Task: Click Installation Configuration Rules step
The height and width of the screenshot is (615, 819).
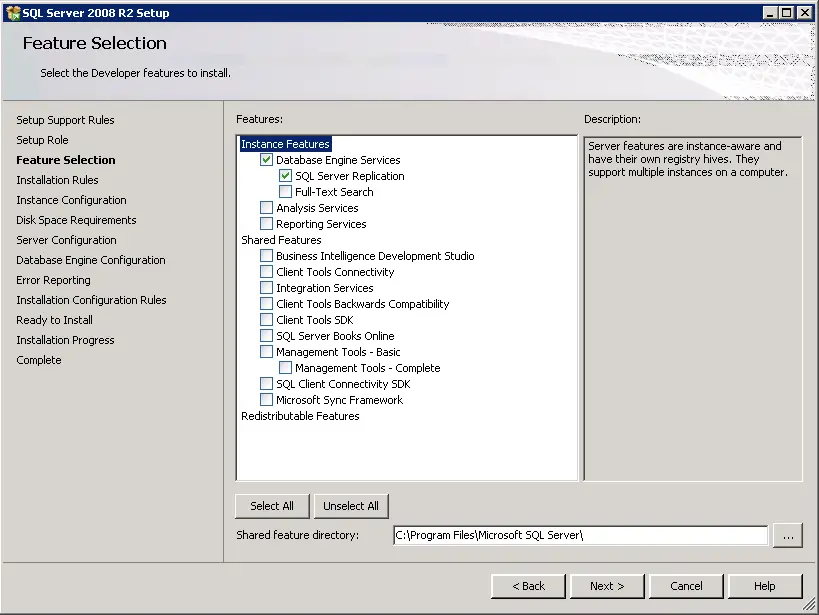Action: pos(91,300)
